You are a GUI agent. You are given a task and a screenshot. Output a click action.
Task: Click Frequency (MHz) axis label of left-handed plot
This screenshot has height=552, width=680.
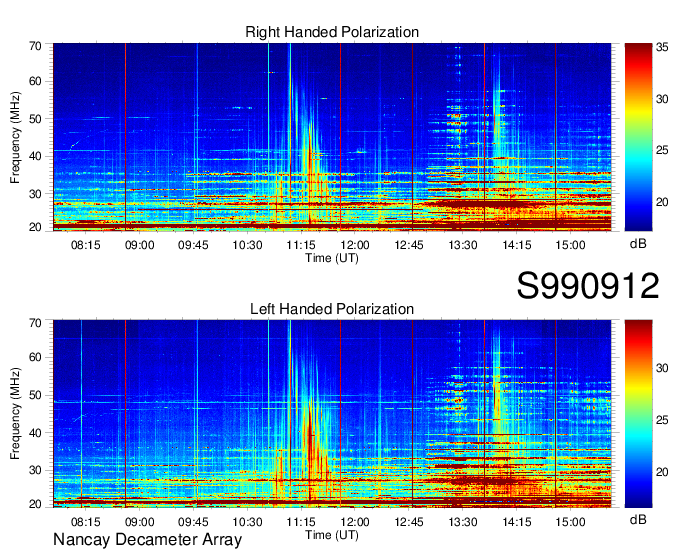pos(15,414)
